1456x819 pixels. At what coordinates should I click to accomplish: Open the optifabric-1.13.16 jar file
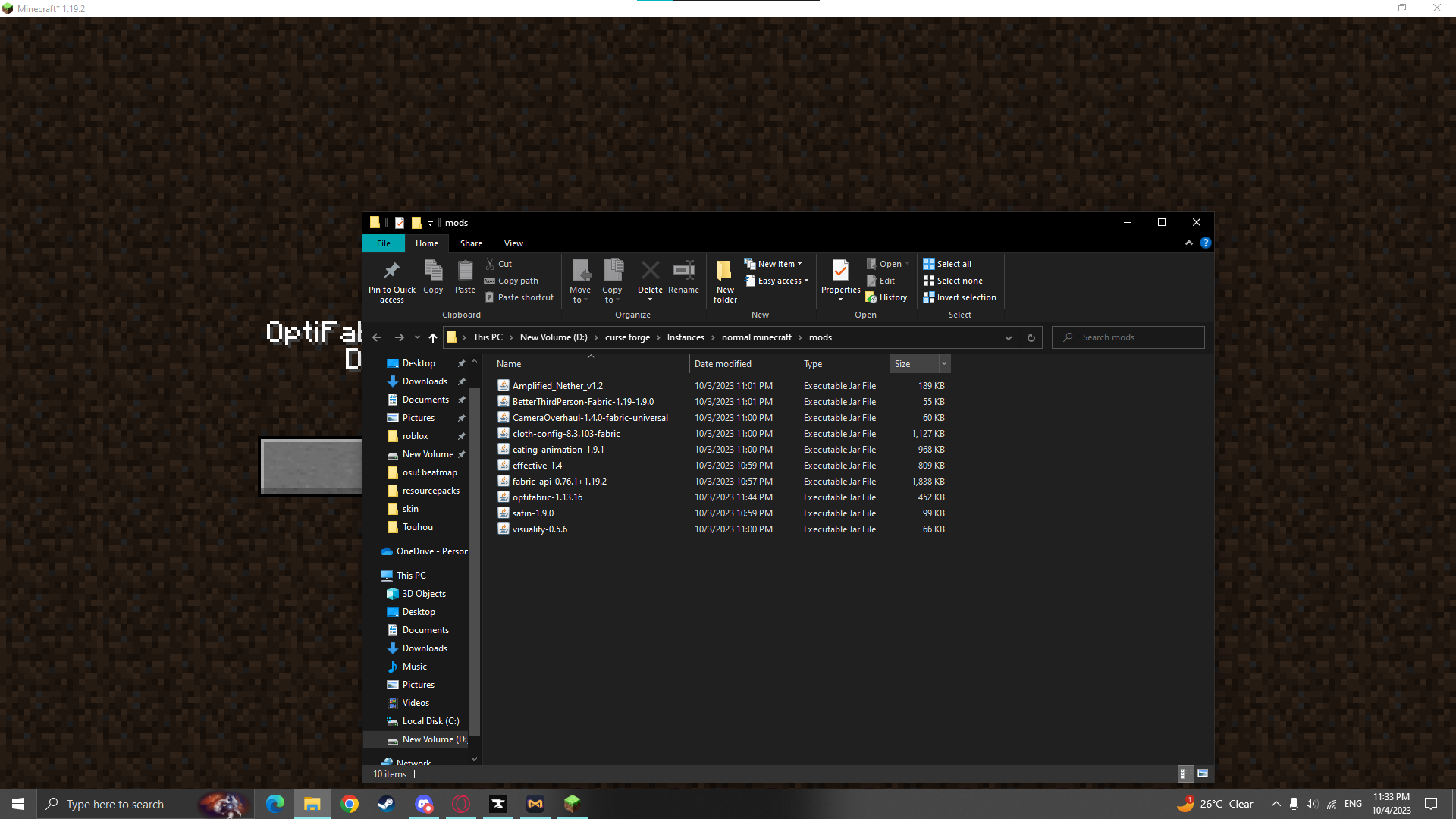pos(547,497)
